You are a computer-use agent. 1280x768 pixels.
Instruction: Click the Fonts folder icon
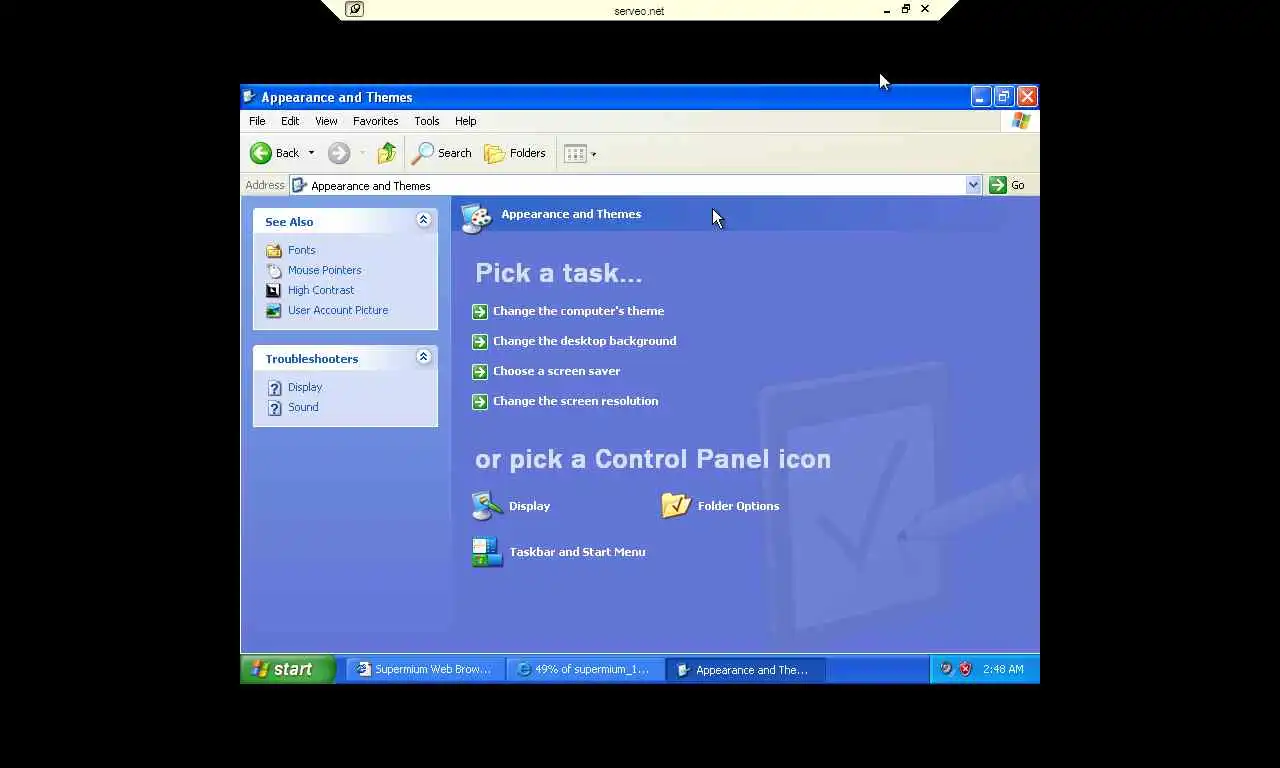[x=274, y=250]
